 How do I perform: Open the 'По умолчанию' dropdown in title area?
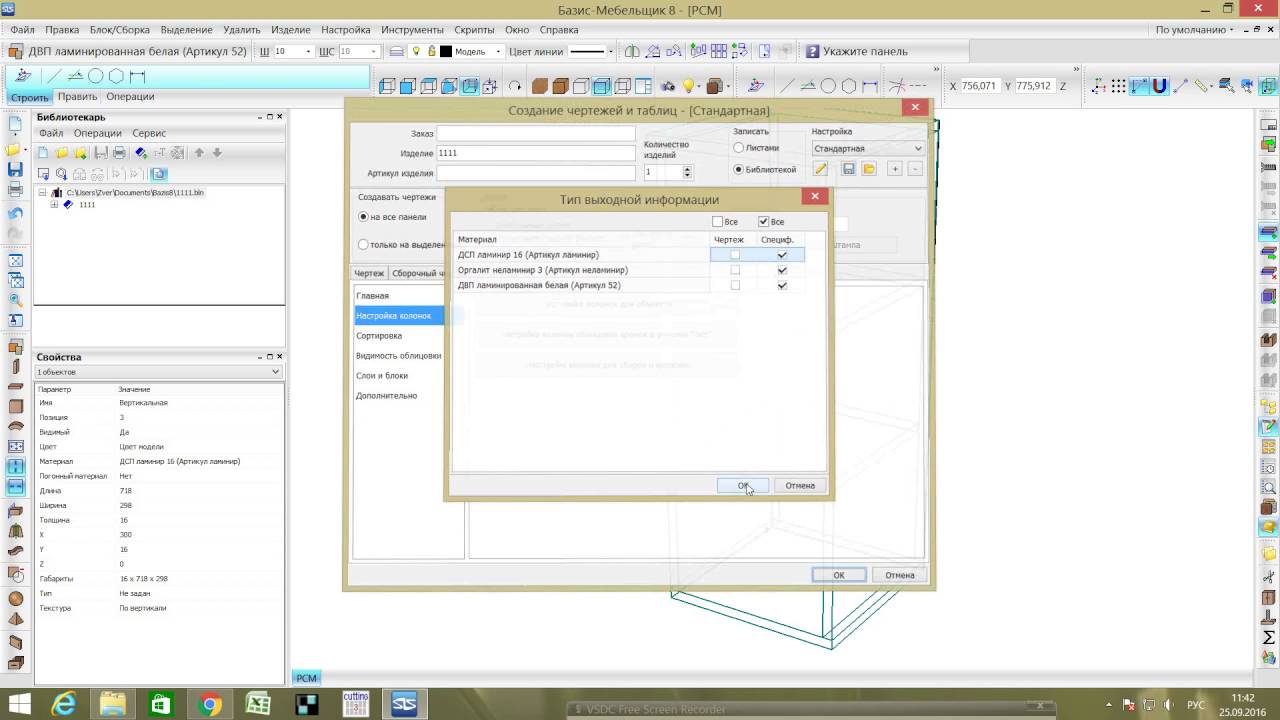tap(1194, 30)
